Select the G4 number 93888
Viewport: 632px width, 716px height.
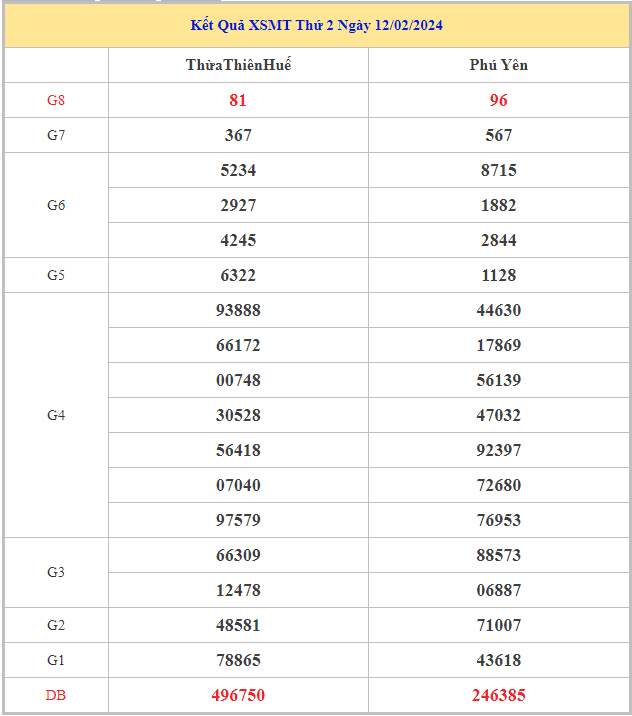click(238, 310)
